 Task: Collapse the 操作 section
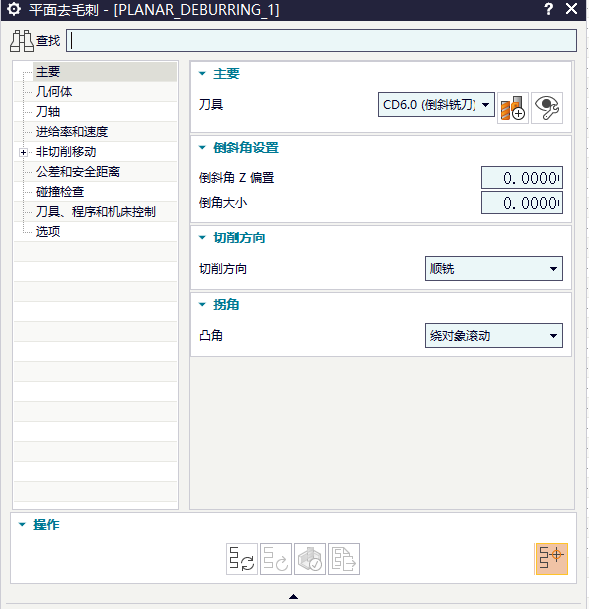click(x=22, y=525)
